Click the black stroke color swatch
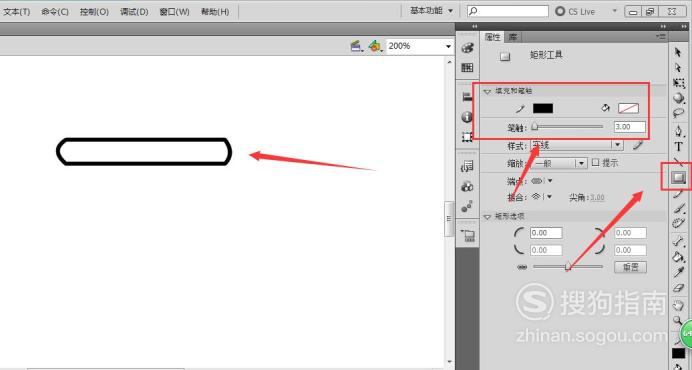692x370 pixels. pyautogui.click(x=542, y=108)
